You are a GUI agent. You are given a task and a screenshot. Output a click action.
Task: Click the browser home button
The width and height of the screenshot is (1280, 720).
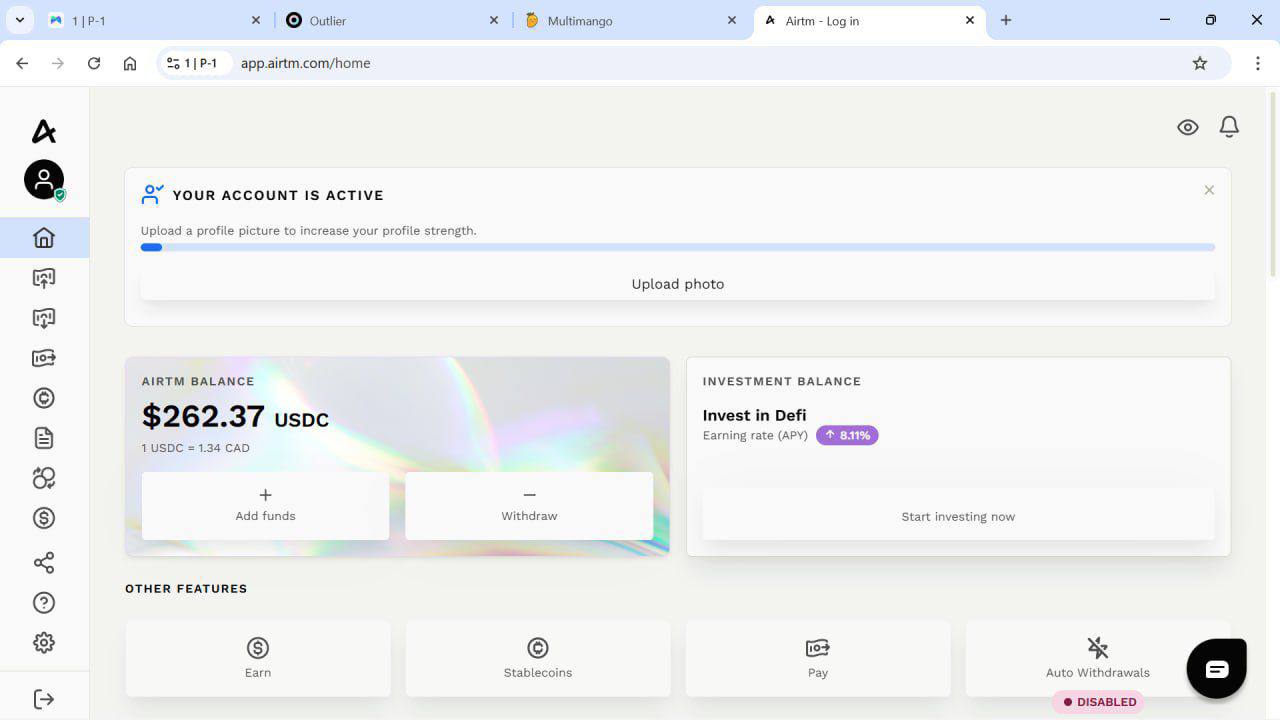[130, 63]
